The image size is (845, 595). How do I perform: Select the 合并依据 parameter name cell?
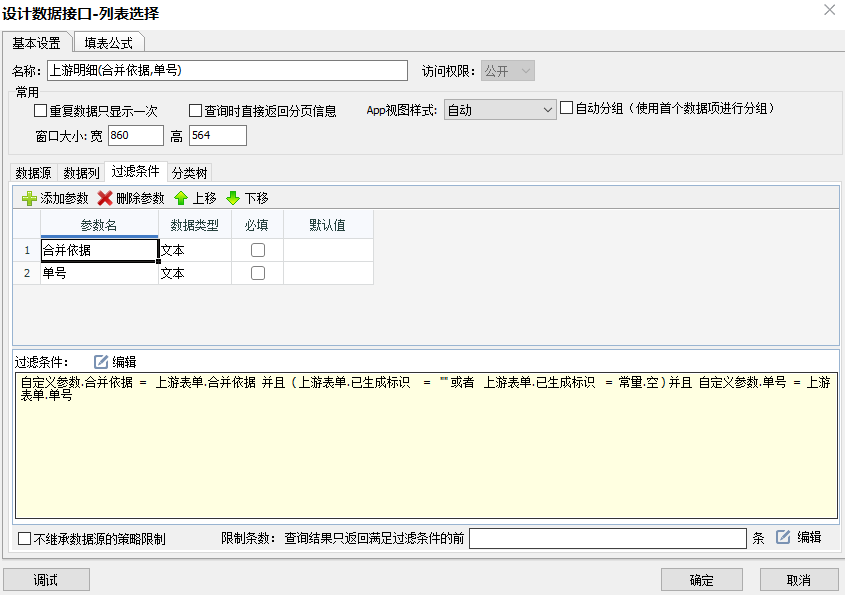pyautogui.click(x=99, y=250)
